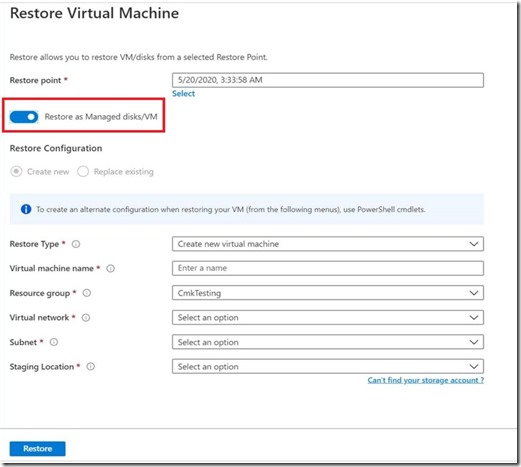Select the Create new radio button
The width and height of the screenshot is (521, 467).
click(16, 172)
